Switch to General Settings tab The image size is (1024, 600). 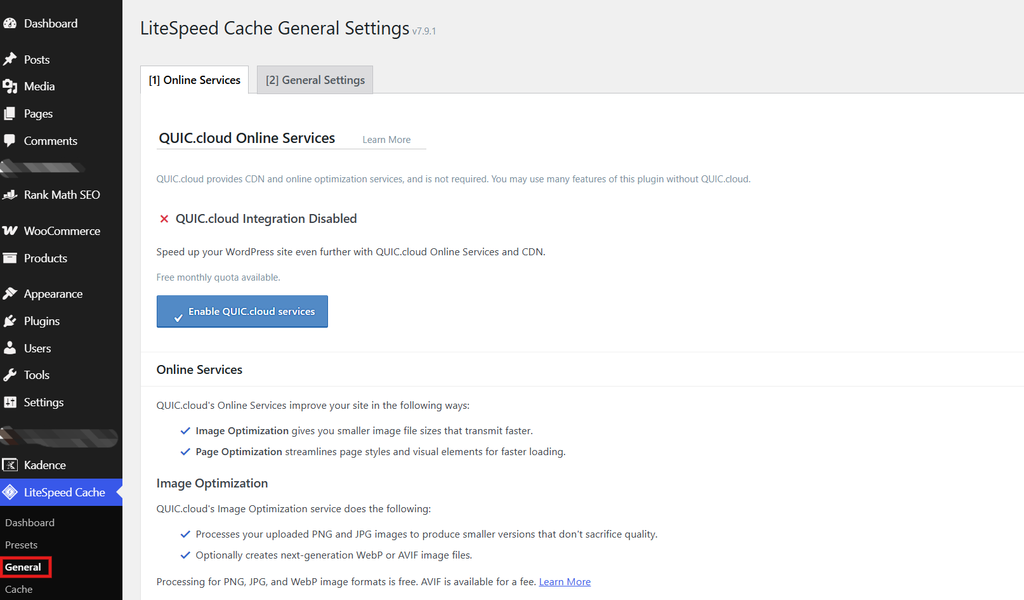(x=315, y=80)
